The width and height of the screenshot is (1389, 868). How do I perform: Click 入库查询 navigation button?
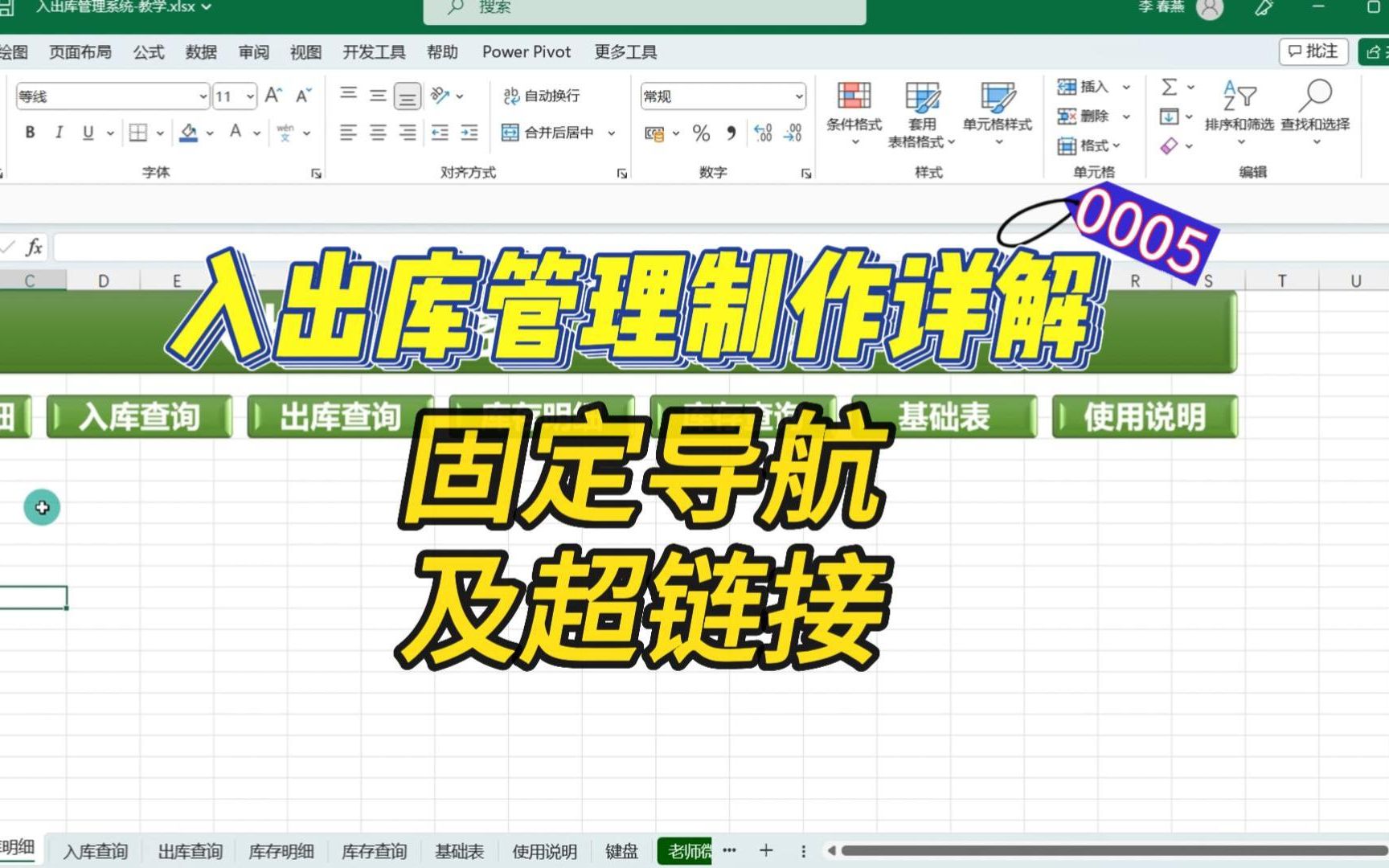[139, 416]
